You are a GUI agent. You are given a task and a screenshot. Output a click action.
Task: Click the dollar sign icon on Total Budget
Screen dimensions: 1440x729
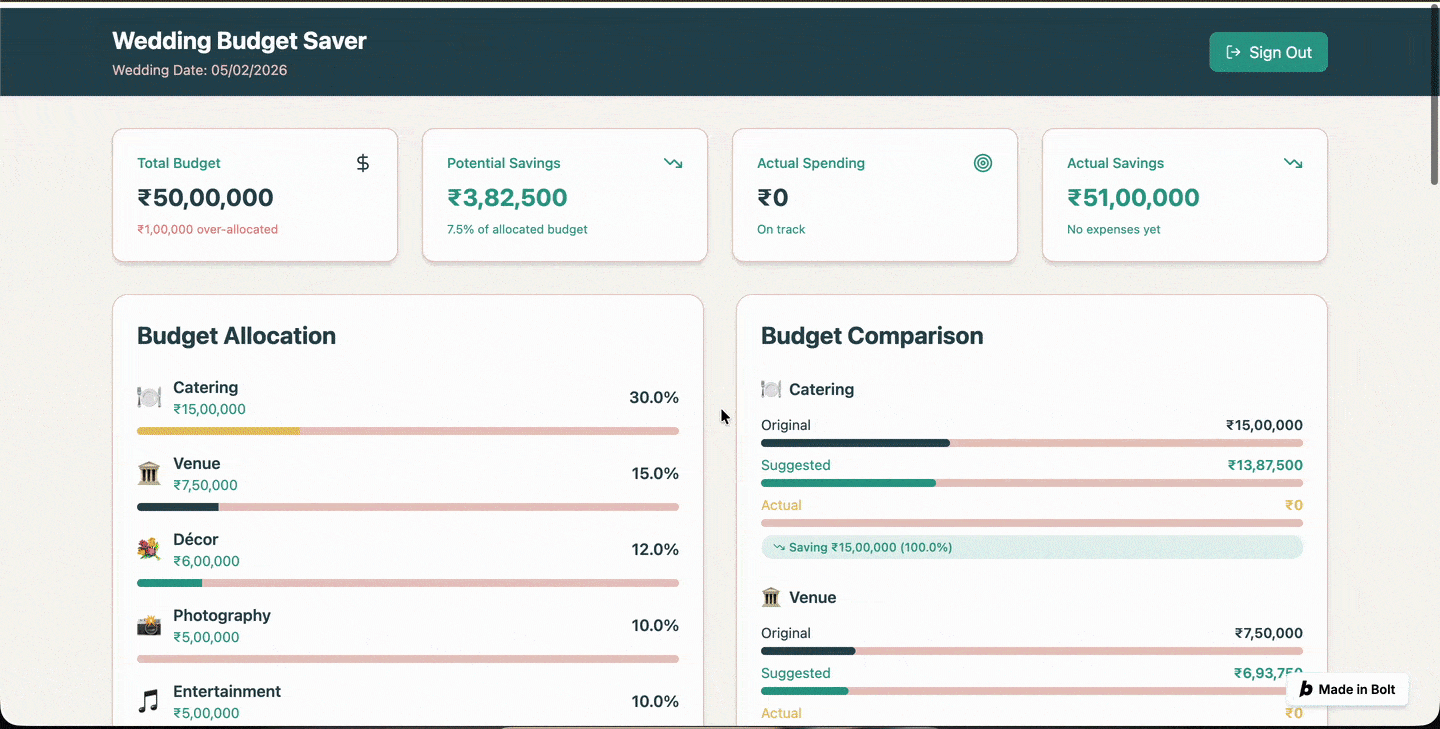(x=363, y=163)
